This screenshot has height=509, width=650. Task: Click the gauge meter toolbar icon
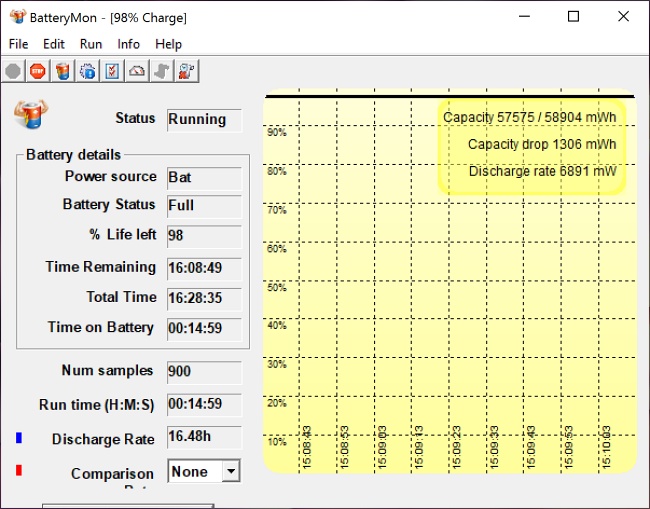click(x=137, y=71)
